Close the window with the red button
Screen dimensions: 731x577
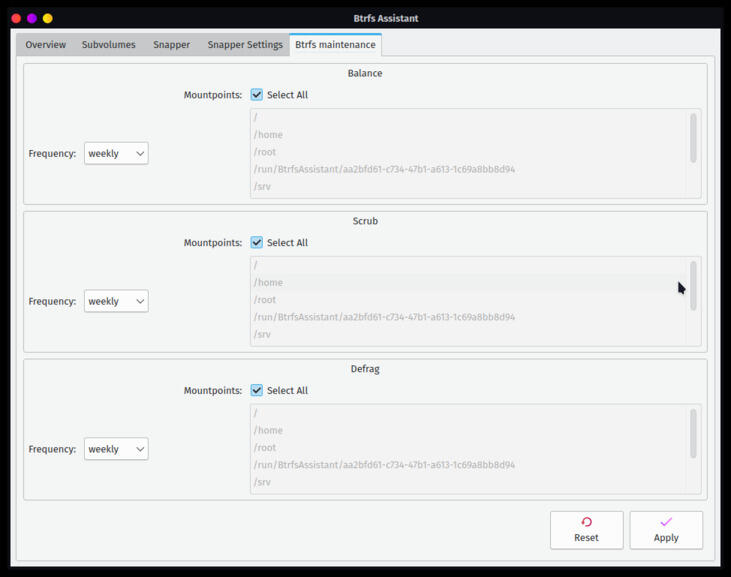pos(16,18)
